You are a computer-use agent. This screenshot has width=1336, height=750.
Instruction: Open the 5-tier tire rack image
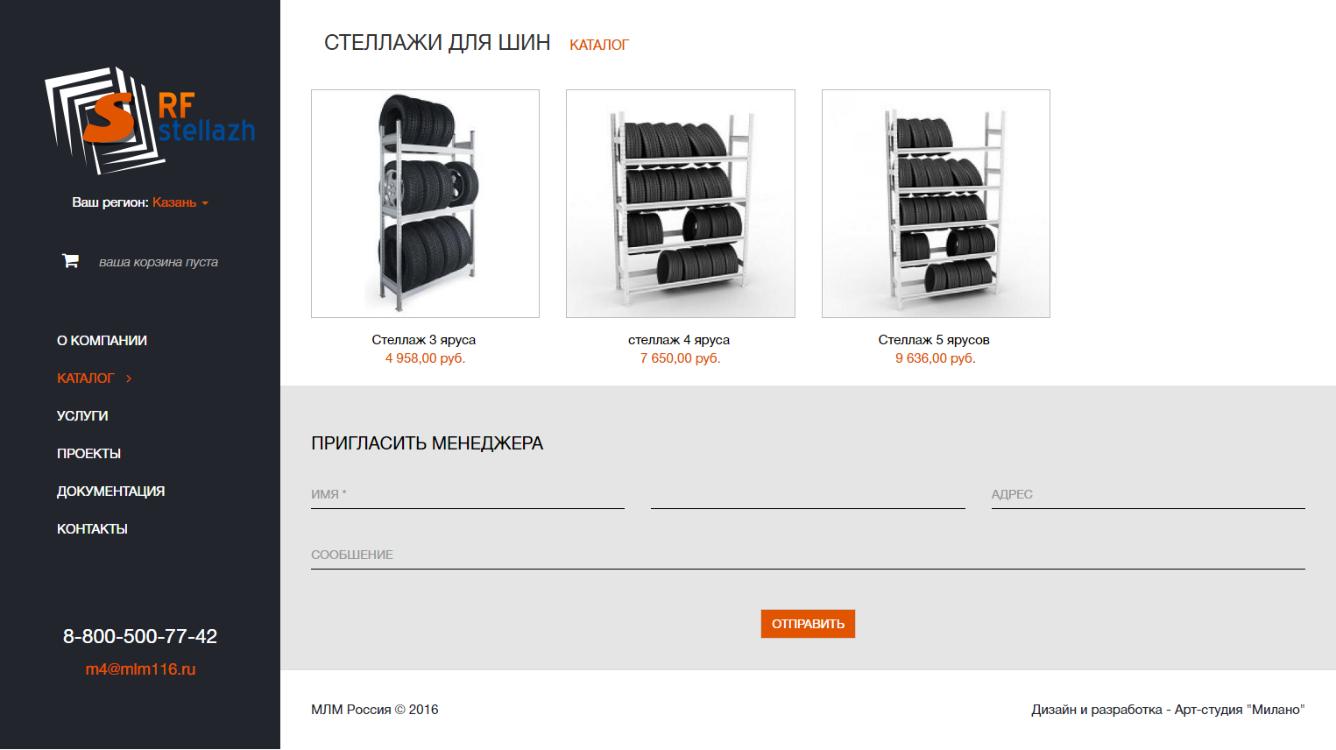[936, 204]
